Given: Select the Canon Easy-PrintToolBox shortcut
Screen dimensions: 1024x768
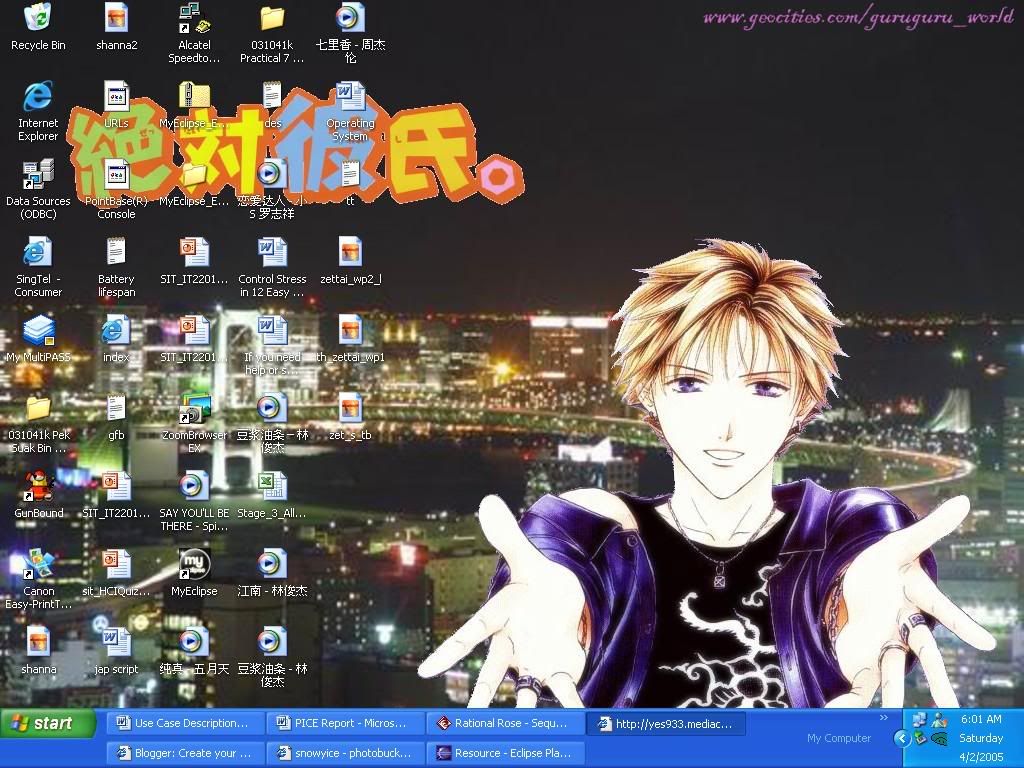Looking at the screenshot, I should [x=38, y=566].
